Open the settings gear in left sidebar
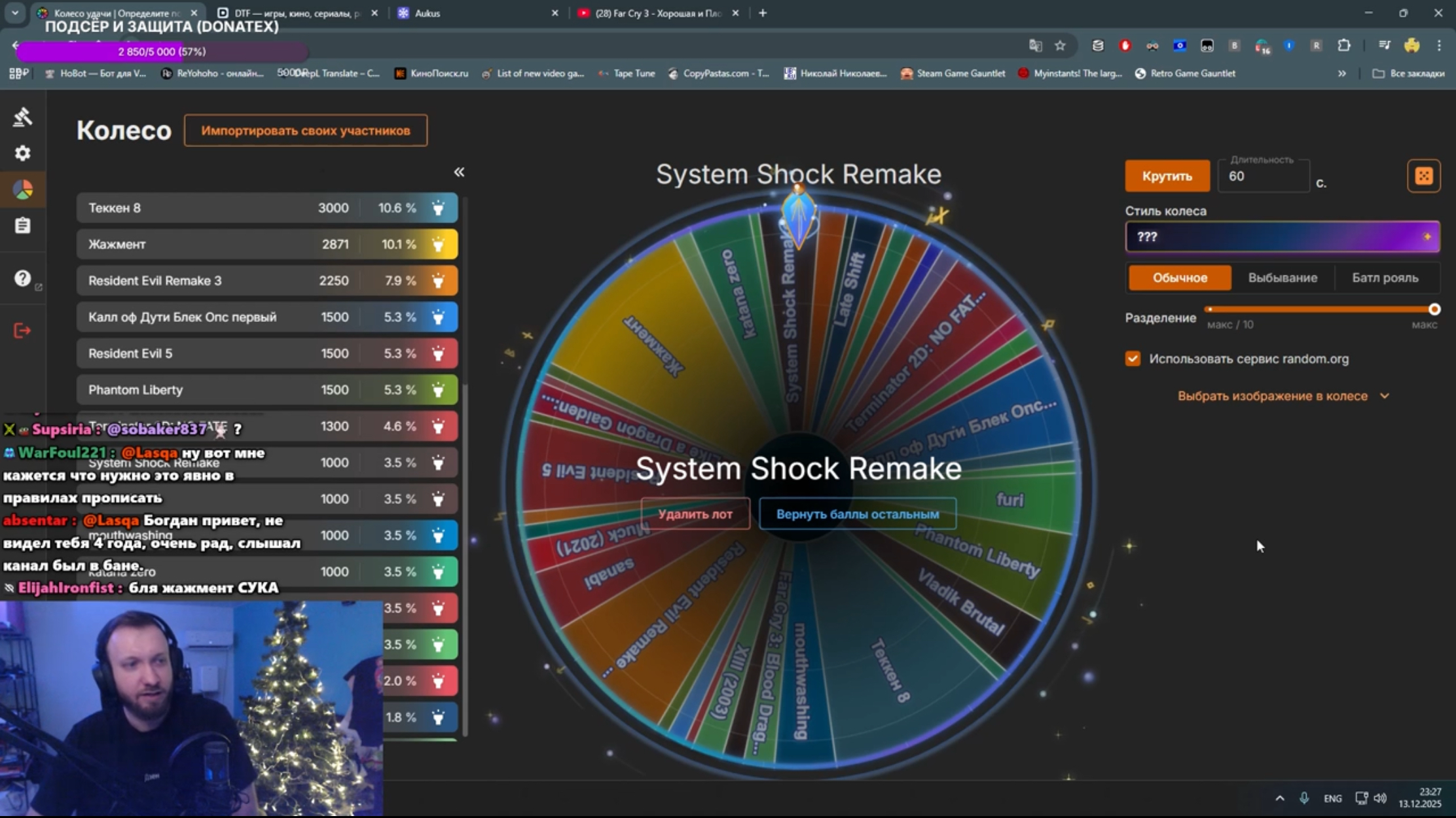The image size is (1456, 818). [x=23, y=153]
